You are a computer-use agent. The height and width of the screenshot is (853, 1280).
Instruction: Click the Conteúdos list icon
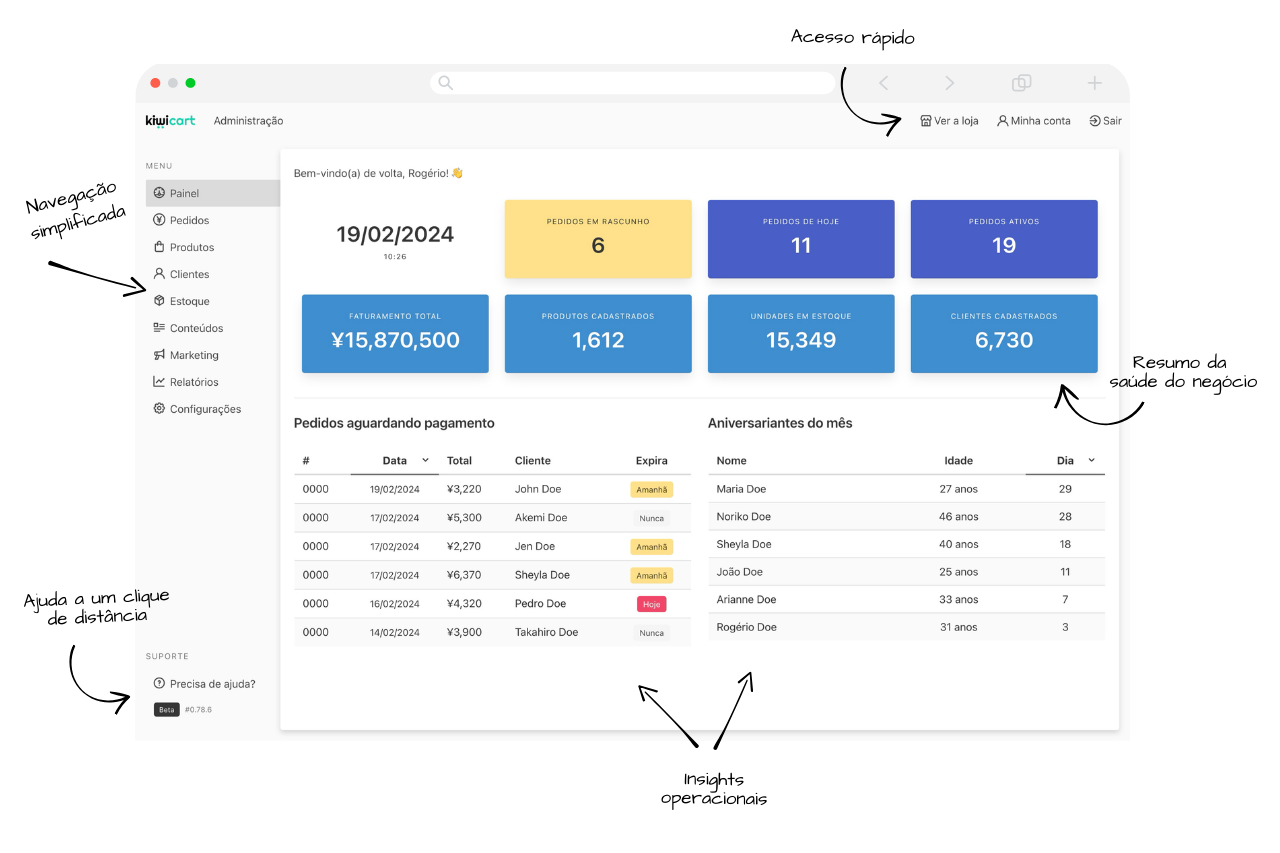click(x=159, y=328)
